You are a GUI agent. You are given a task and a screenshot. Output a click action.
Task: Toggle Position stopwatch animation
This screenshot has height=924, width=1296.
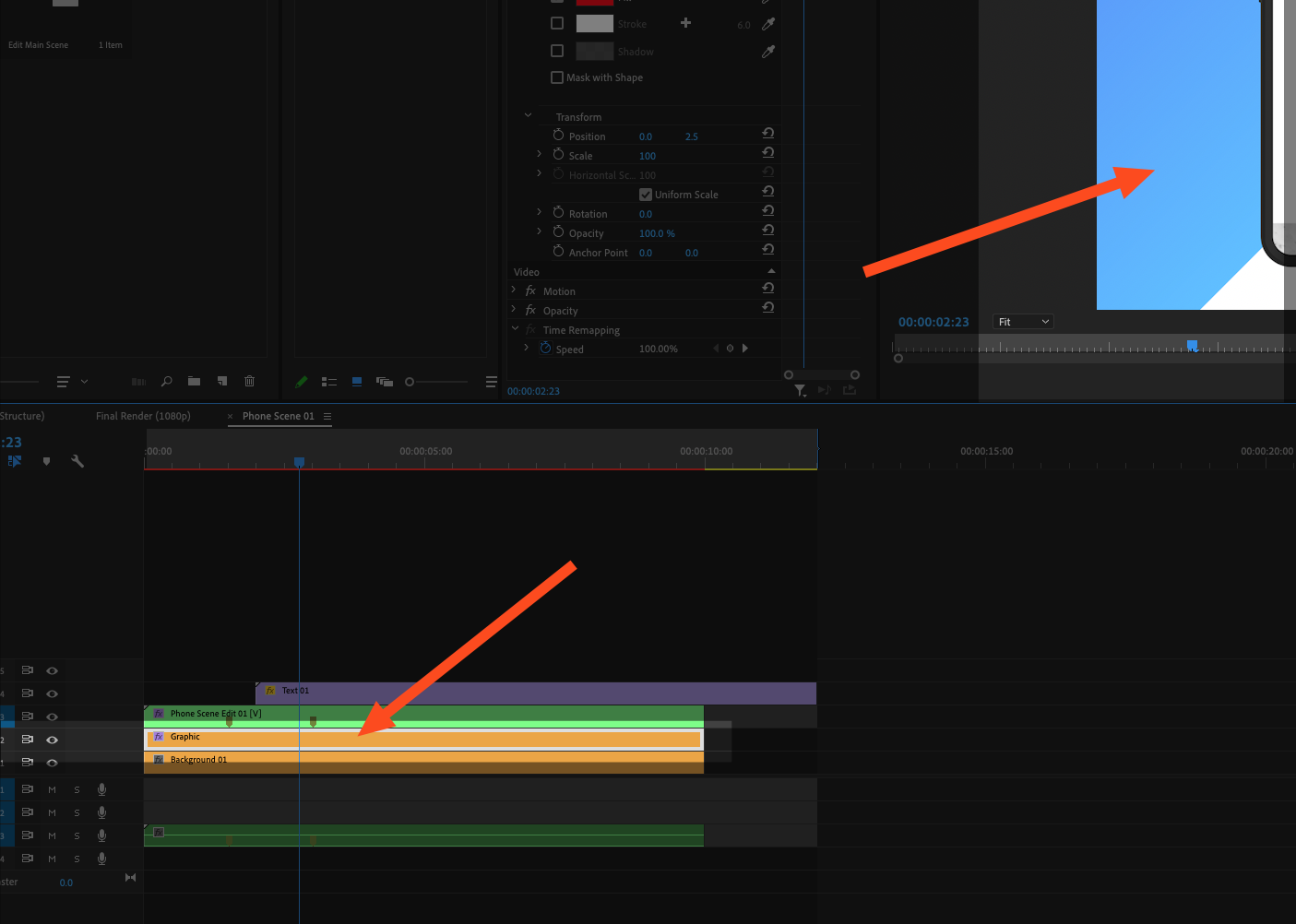(558, 136)
